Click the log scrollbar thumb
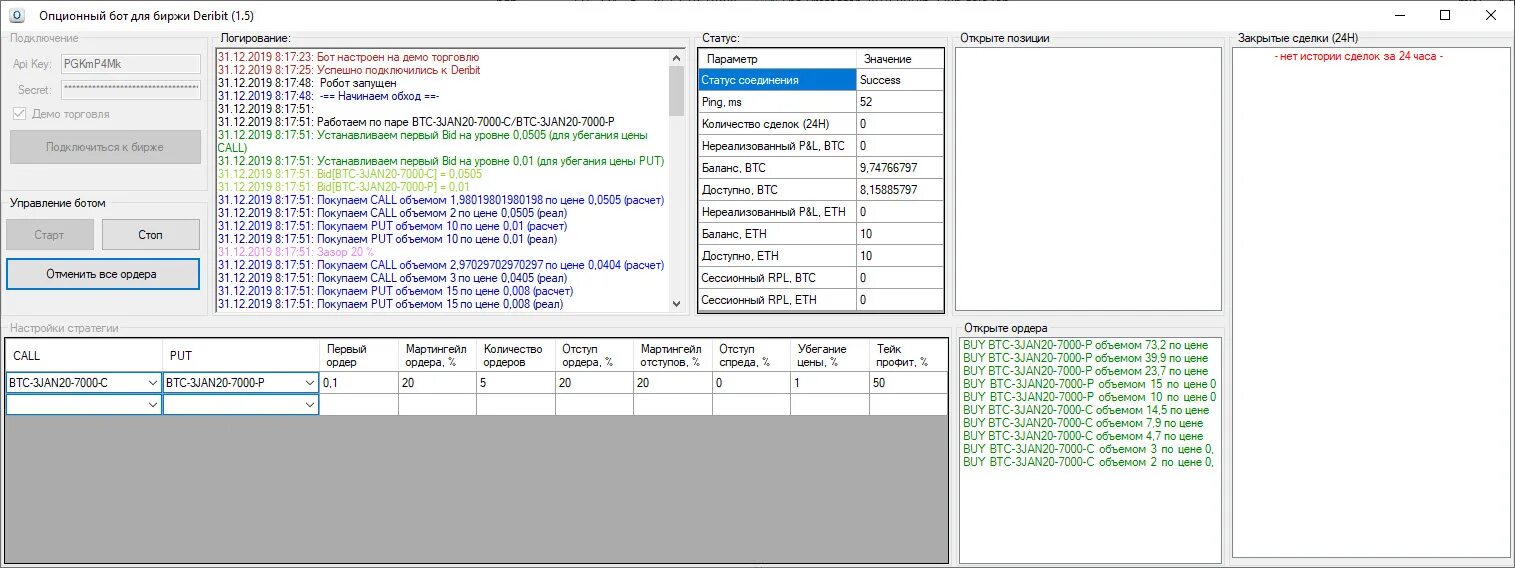1515x568 pixels. (677, 91)
